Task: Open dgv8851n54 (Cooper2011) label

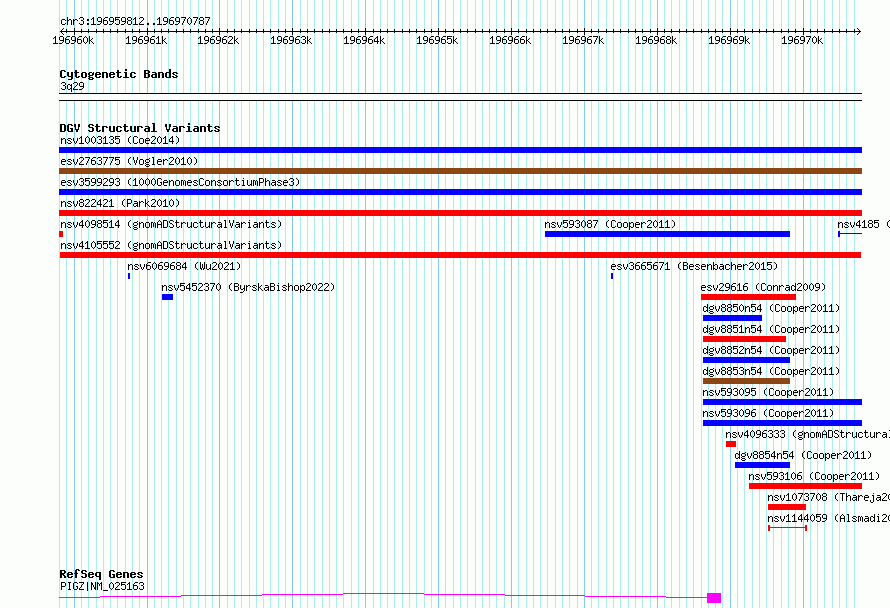Action: [771, 329]
